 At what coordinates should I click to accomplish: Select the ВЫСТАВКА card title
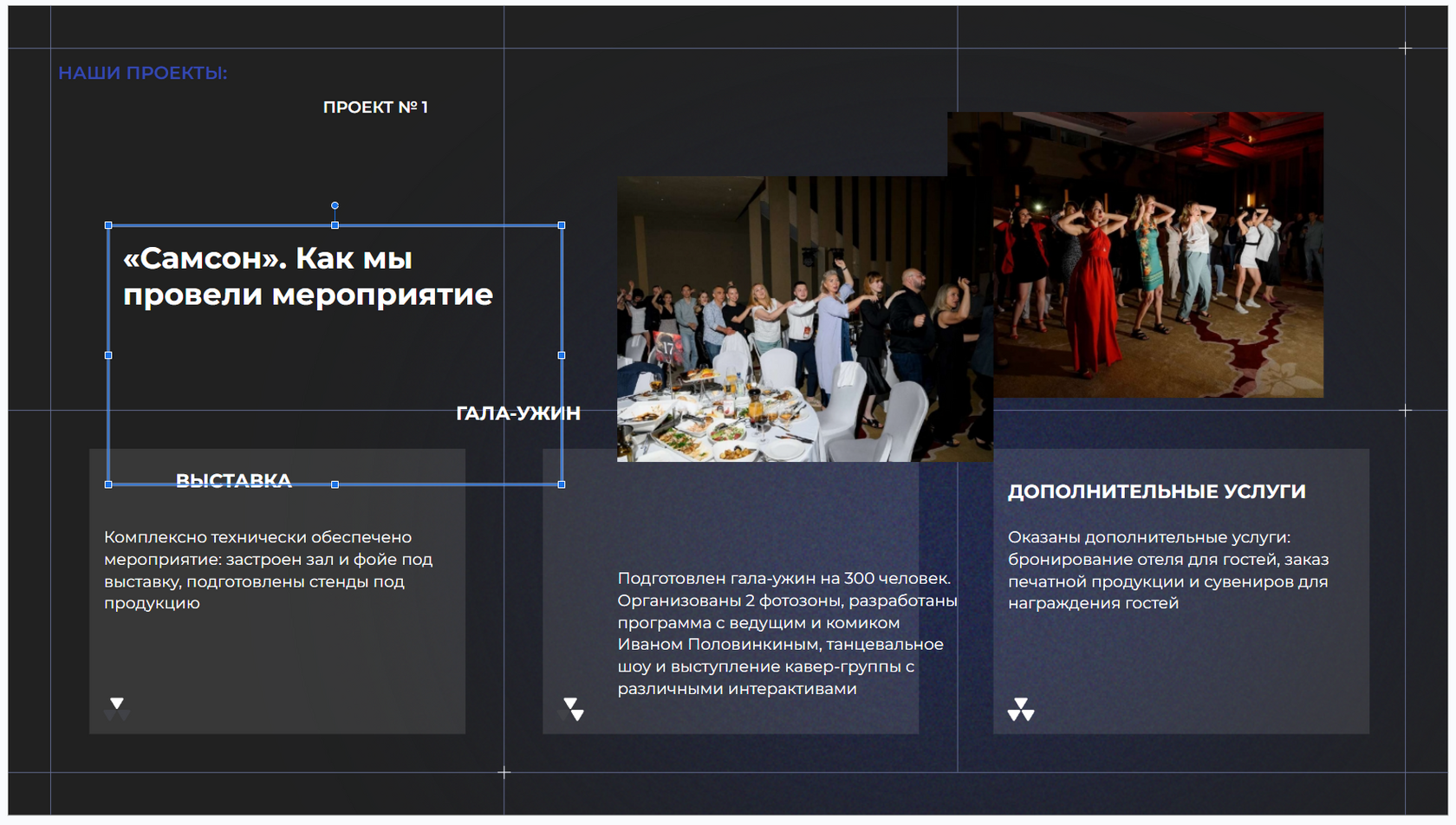point(233,479)
